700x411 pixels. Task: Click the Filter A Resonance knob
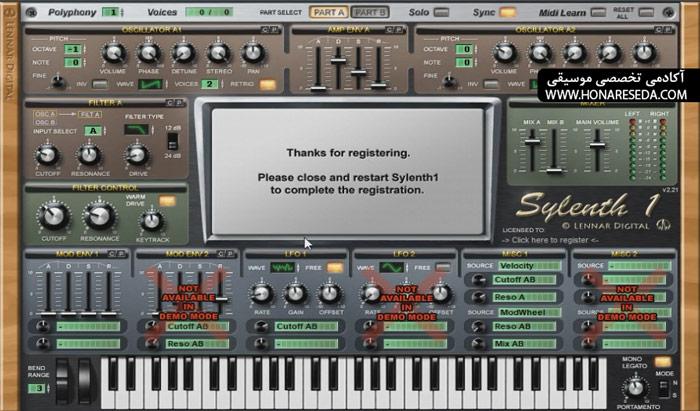(89, 155)
